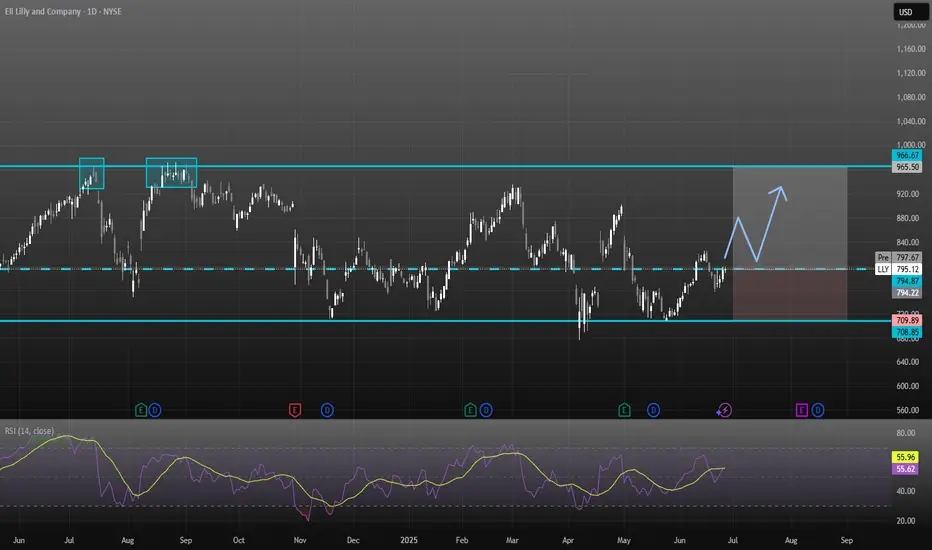Click the 2025 label on the time axis
The image size is (932, 550).
(x=409, y=540)
